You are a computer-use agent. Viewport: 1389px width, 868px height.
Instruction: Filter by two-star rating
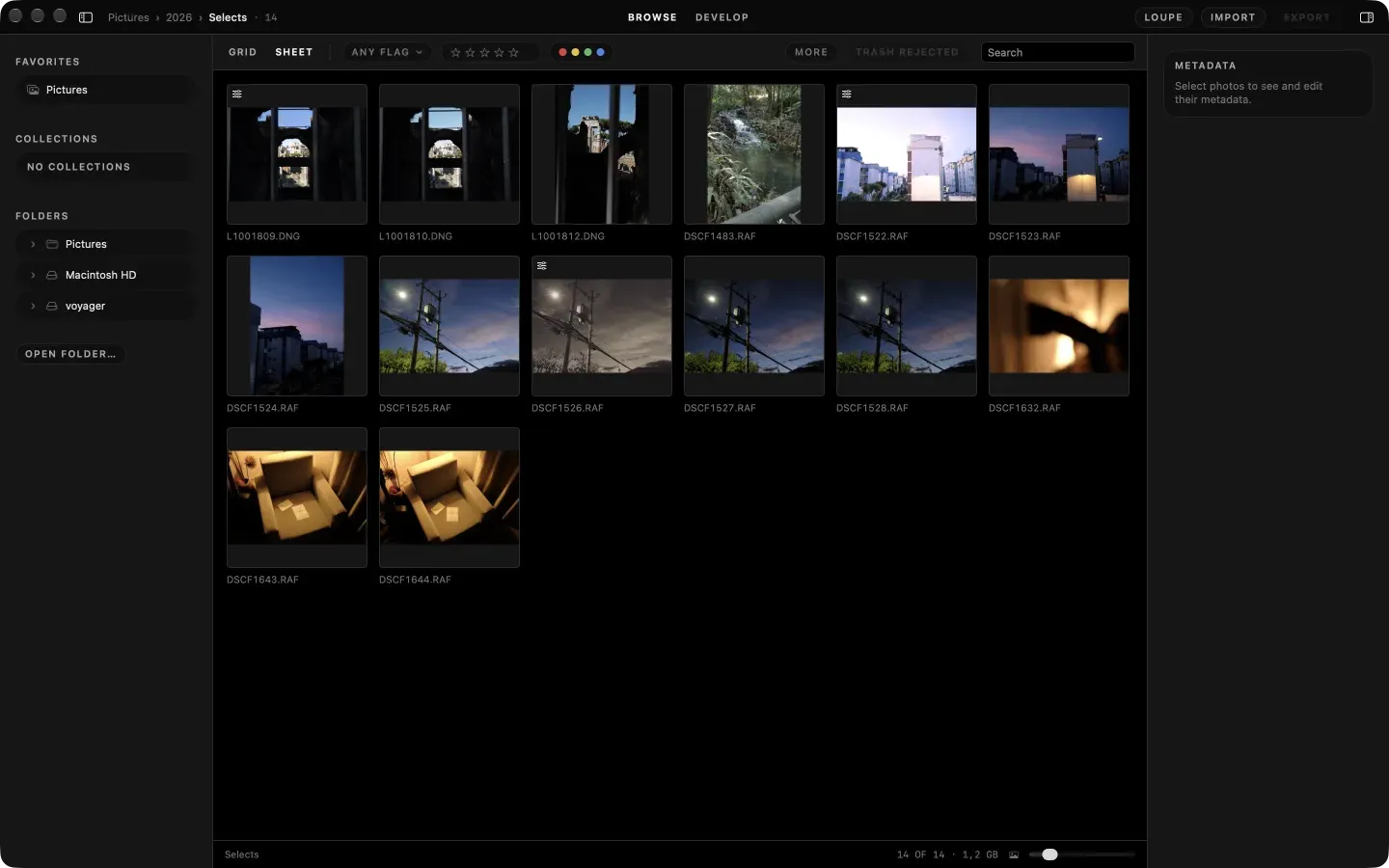(471, 52)
